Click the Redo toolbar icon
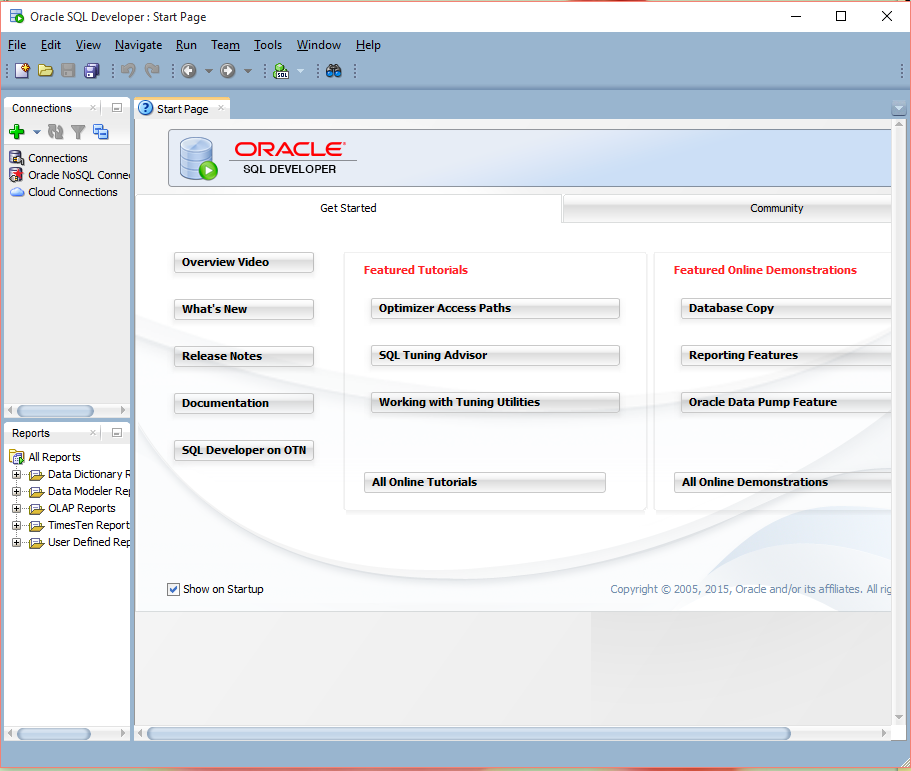Viewport: 911px width, 771px height. click(x=152, y=71)
